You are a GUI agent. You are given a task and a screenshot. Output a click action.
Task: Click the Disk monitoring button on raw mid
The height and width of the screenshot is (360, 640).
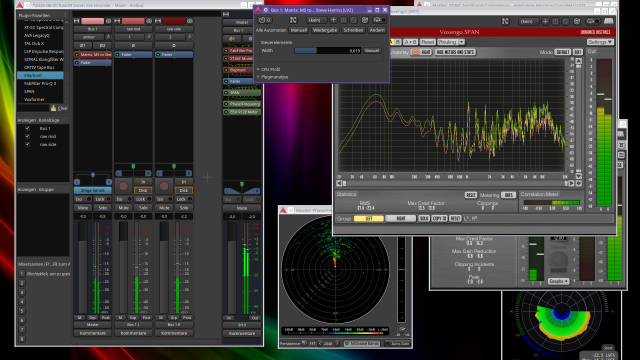tap(143, 191)
